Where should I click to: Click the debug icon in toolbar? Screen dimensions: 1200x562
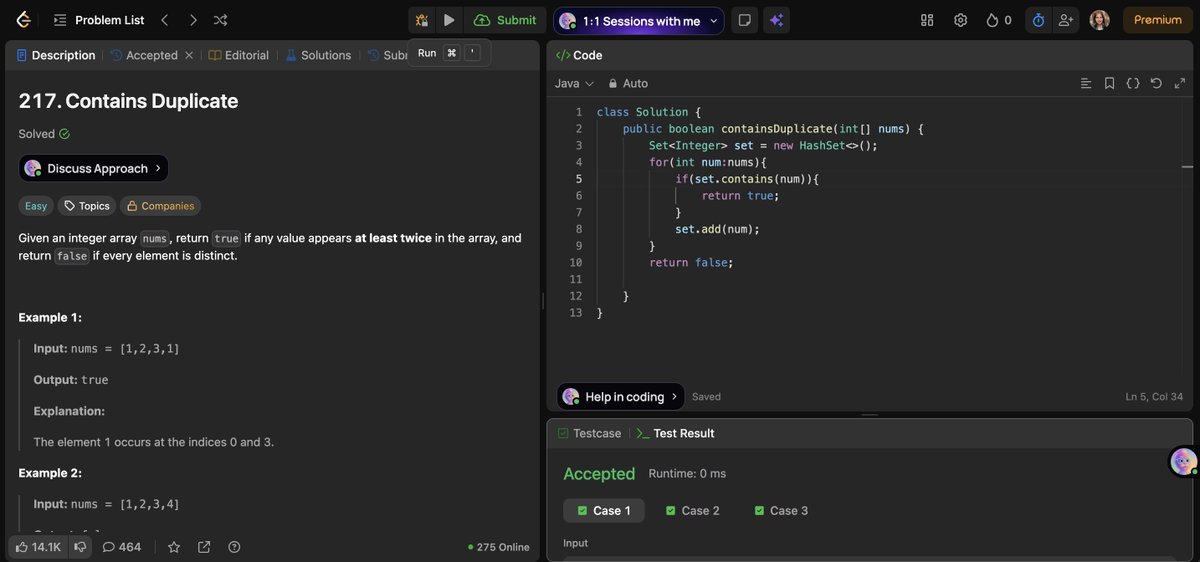click(422, 20)
